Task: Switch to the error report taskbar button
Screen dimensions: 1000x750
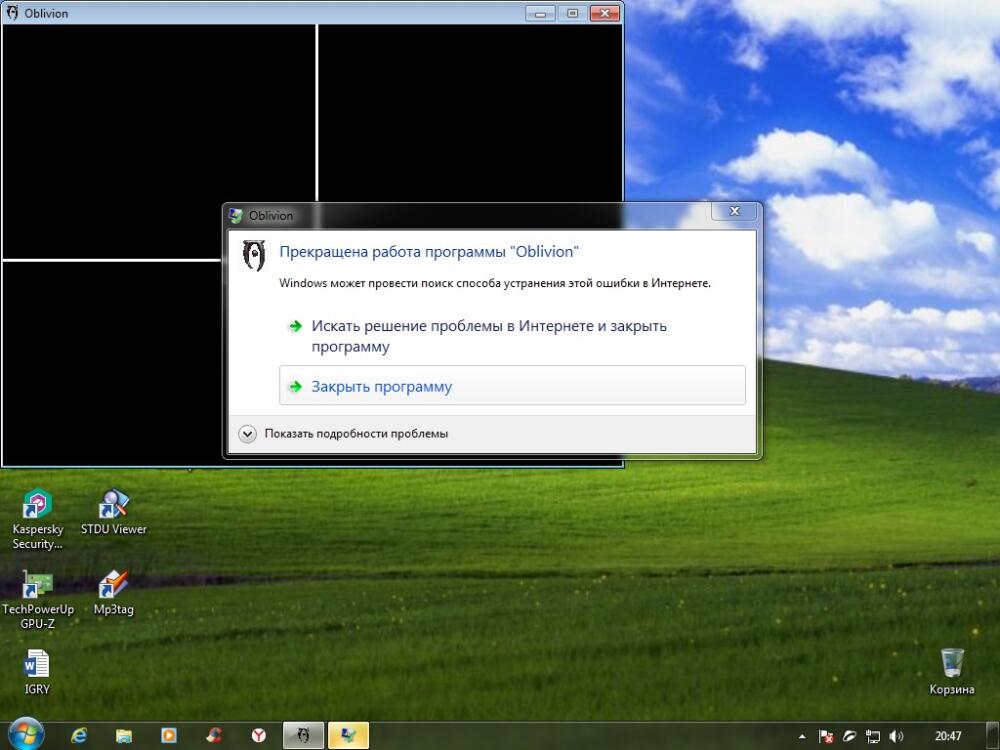Action: (x=348, y=735)
